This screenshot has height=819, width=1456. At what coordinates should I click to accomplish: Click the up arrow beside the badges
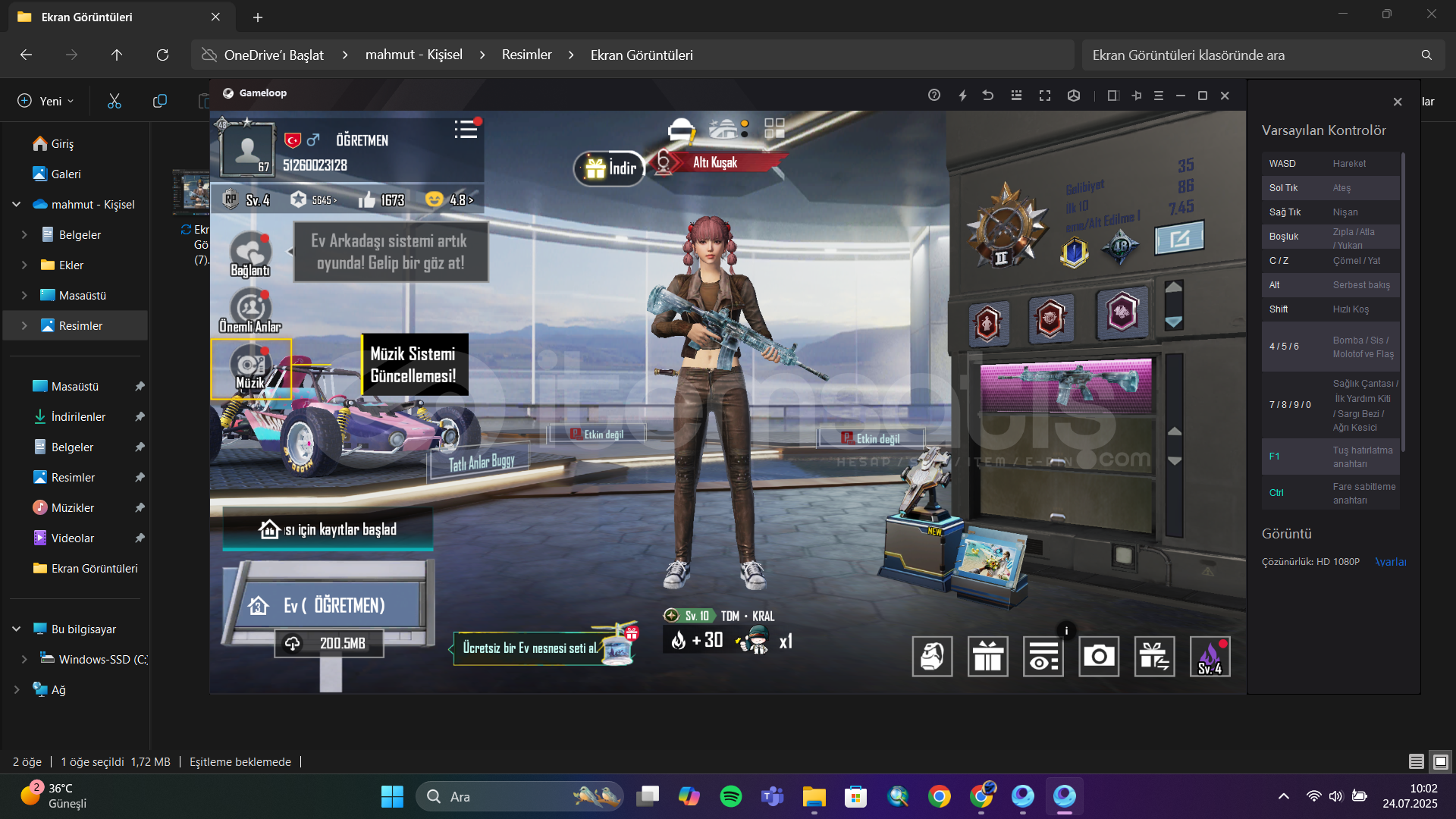pos(1173,287)
